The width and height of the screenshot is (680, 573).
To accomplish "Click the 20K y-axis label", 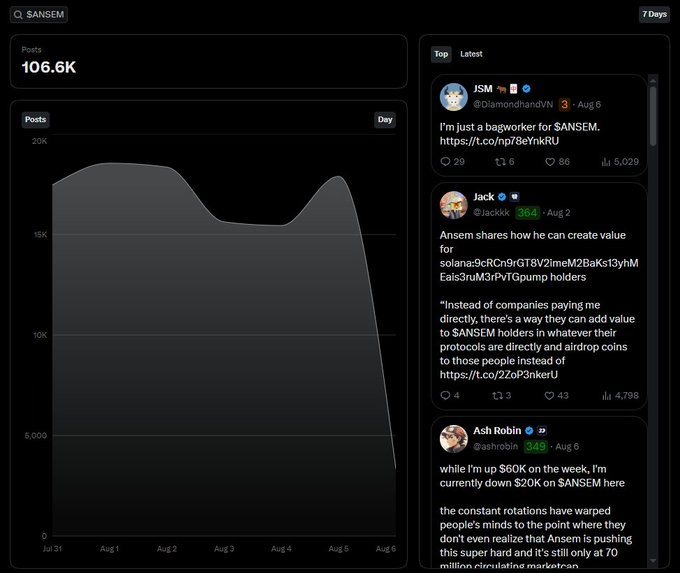I will point(39,141).
